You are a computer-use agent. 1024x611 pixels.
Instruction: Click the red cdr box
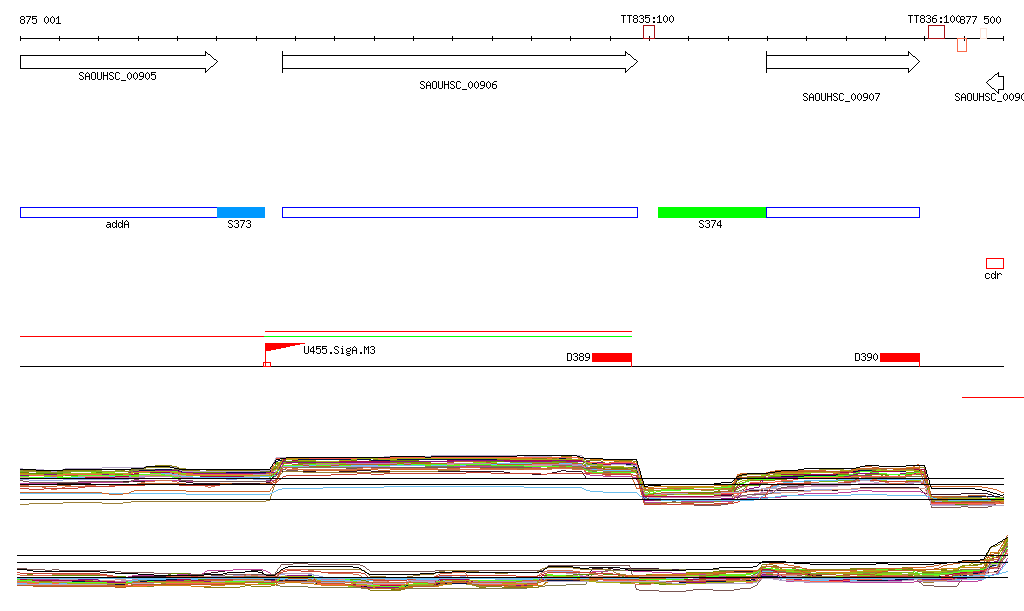[x=995, y=264]
